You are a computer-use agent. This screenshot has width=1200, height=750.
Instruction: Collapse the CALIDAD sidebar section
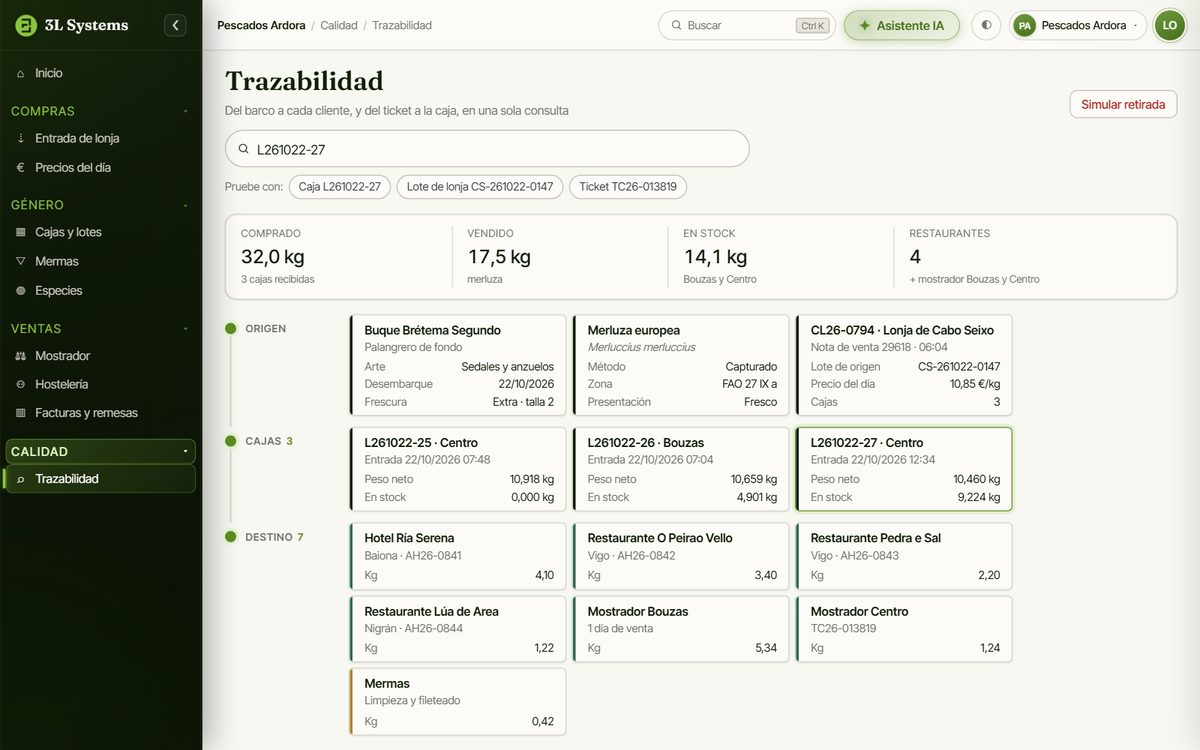pos(185,452)
